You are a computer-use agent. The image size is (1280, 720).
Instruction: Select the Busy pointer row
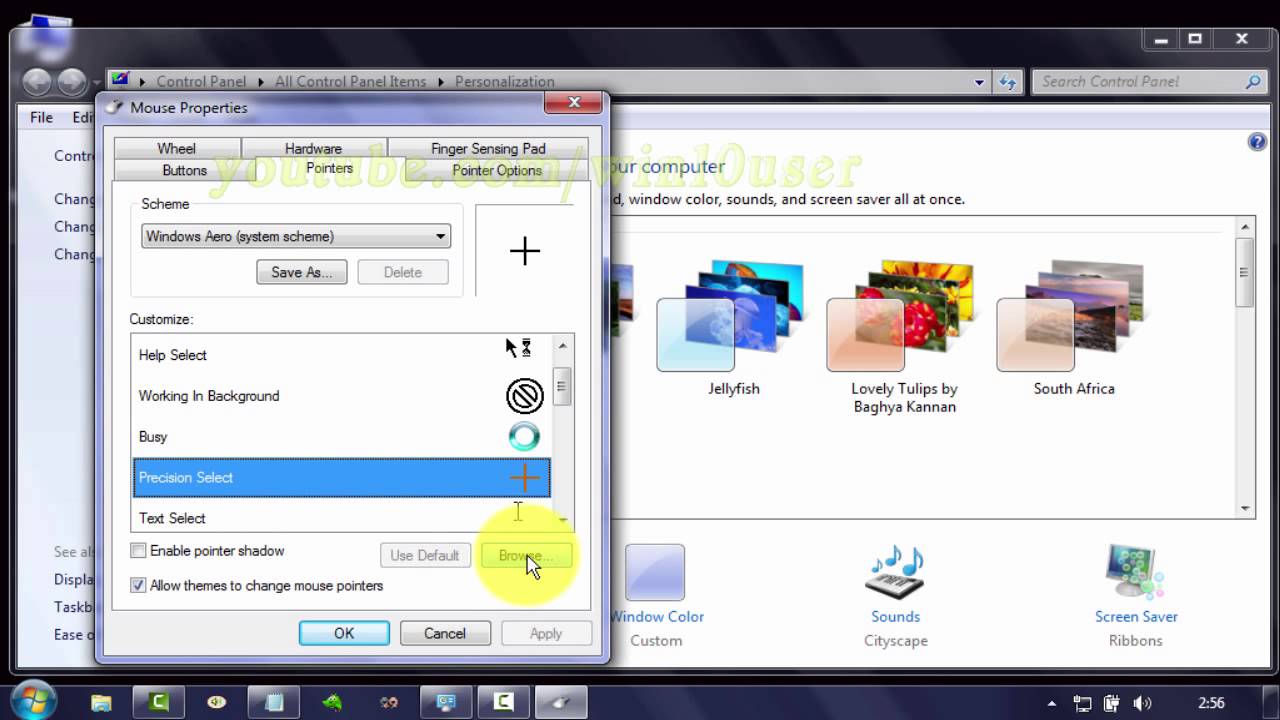click(x=341, y=437)
